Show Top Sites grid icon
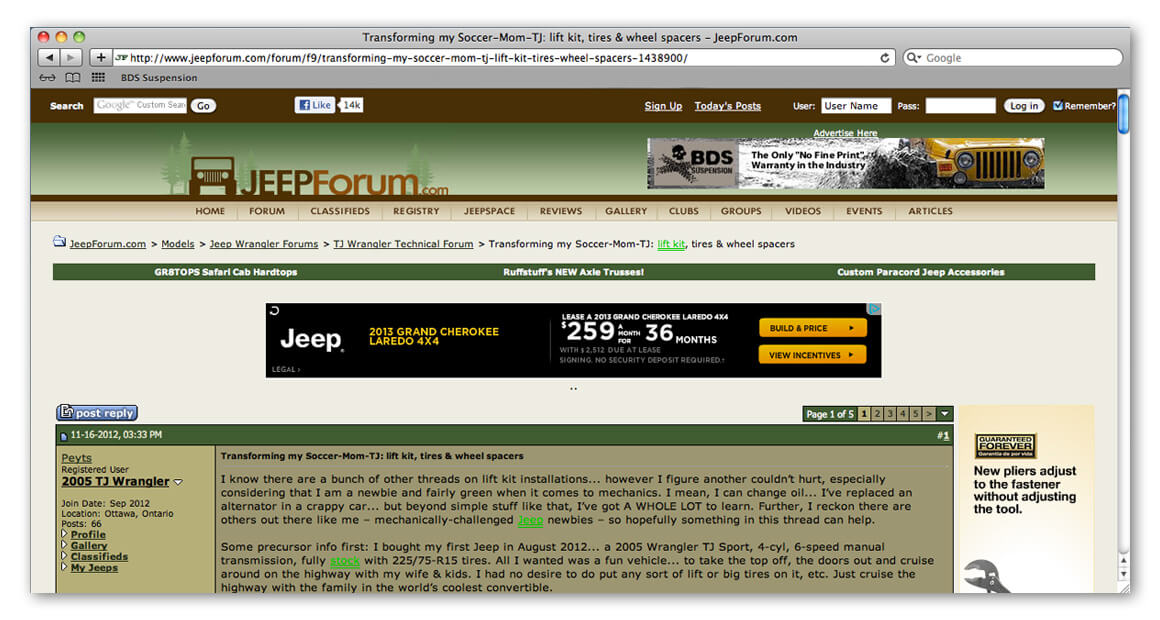The image size is (1160, 620). tap(98, 78)
